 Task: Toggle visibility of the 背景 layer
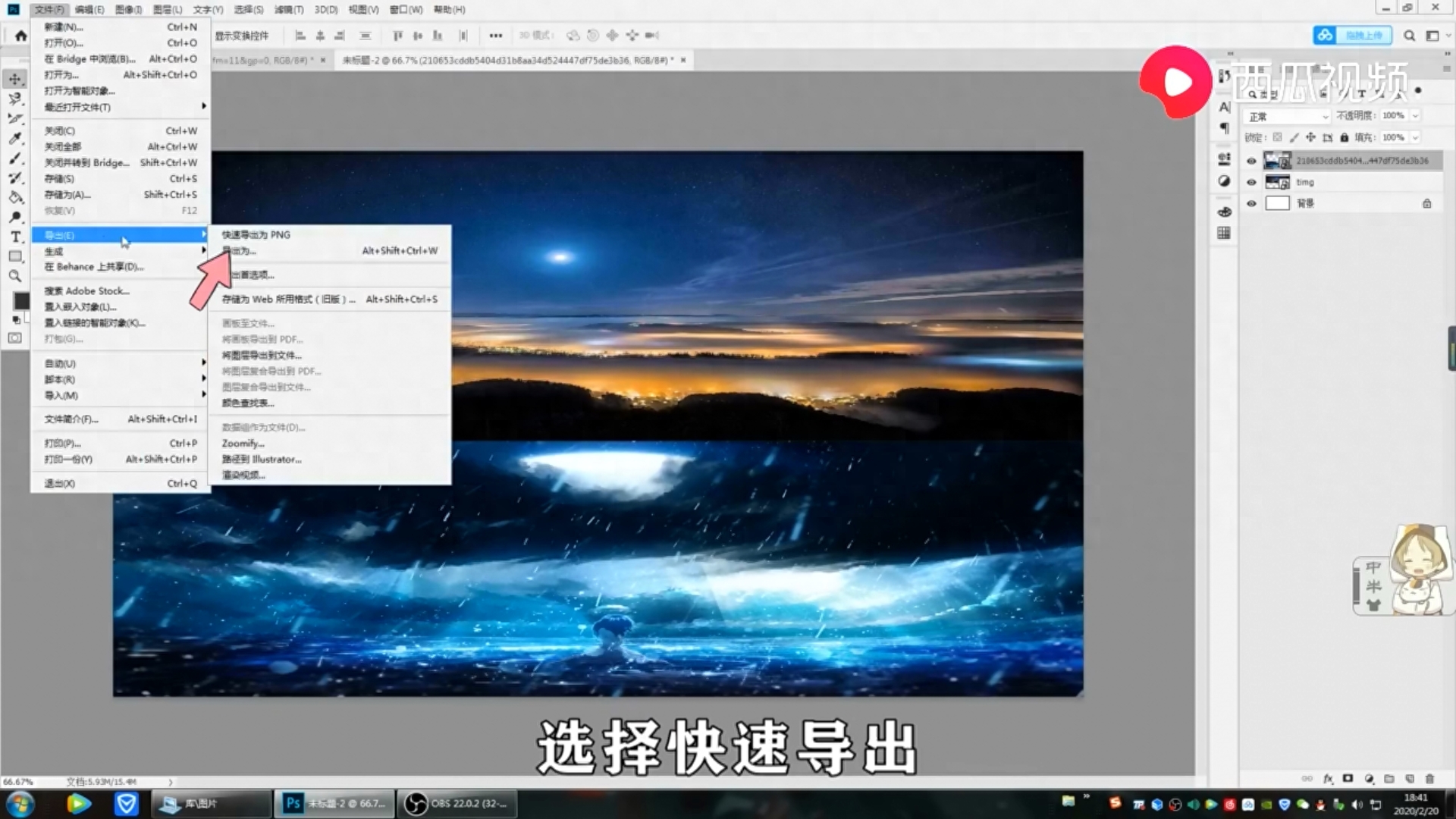point(1251,203)
